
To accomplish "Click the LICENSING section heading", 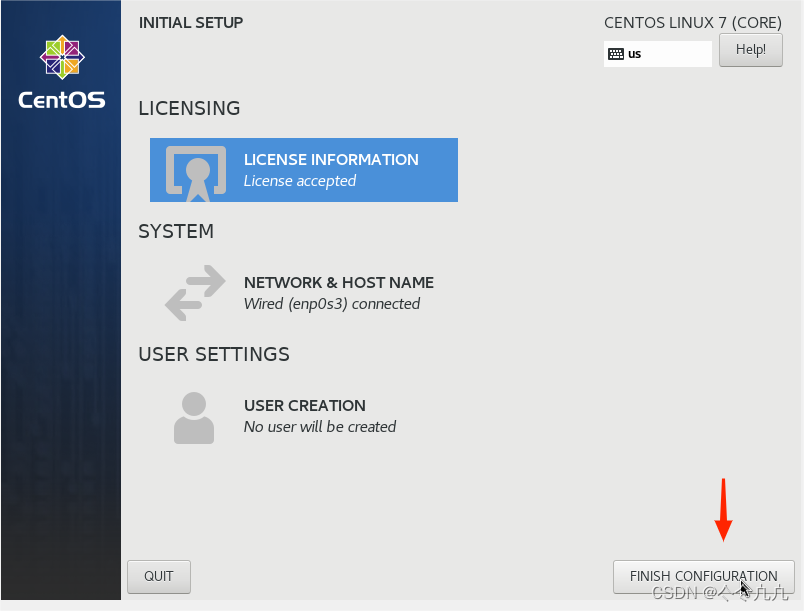I will (x=189, y=108).
